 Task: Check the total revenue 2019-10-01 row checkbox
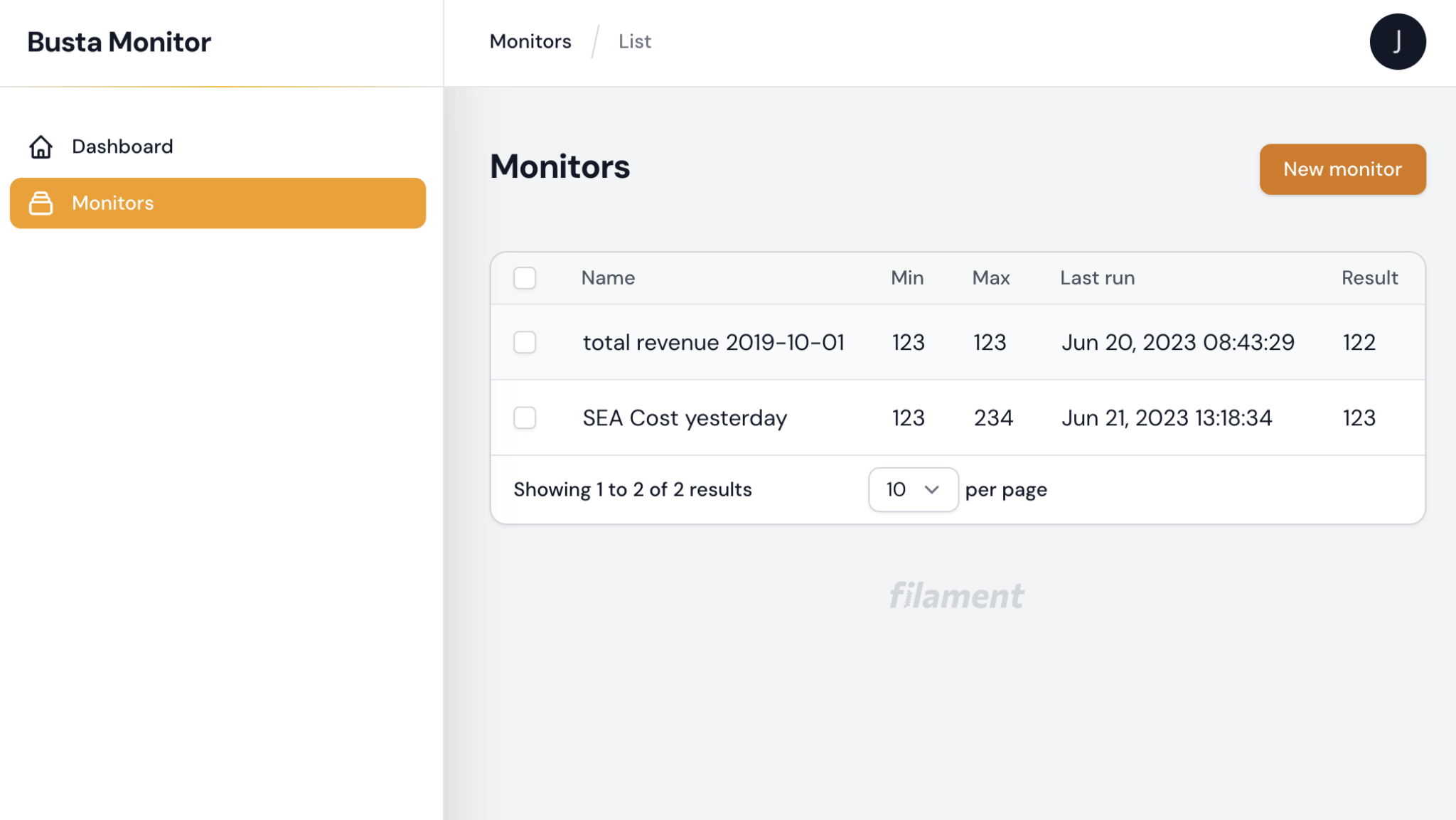click(525, 342)
